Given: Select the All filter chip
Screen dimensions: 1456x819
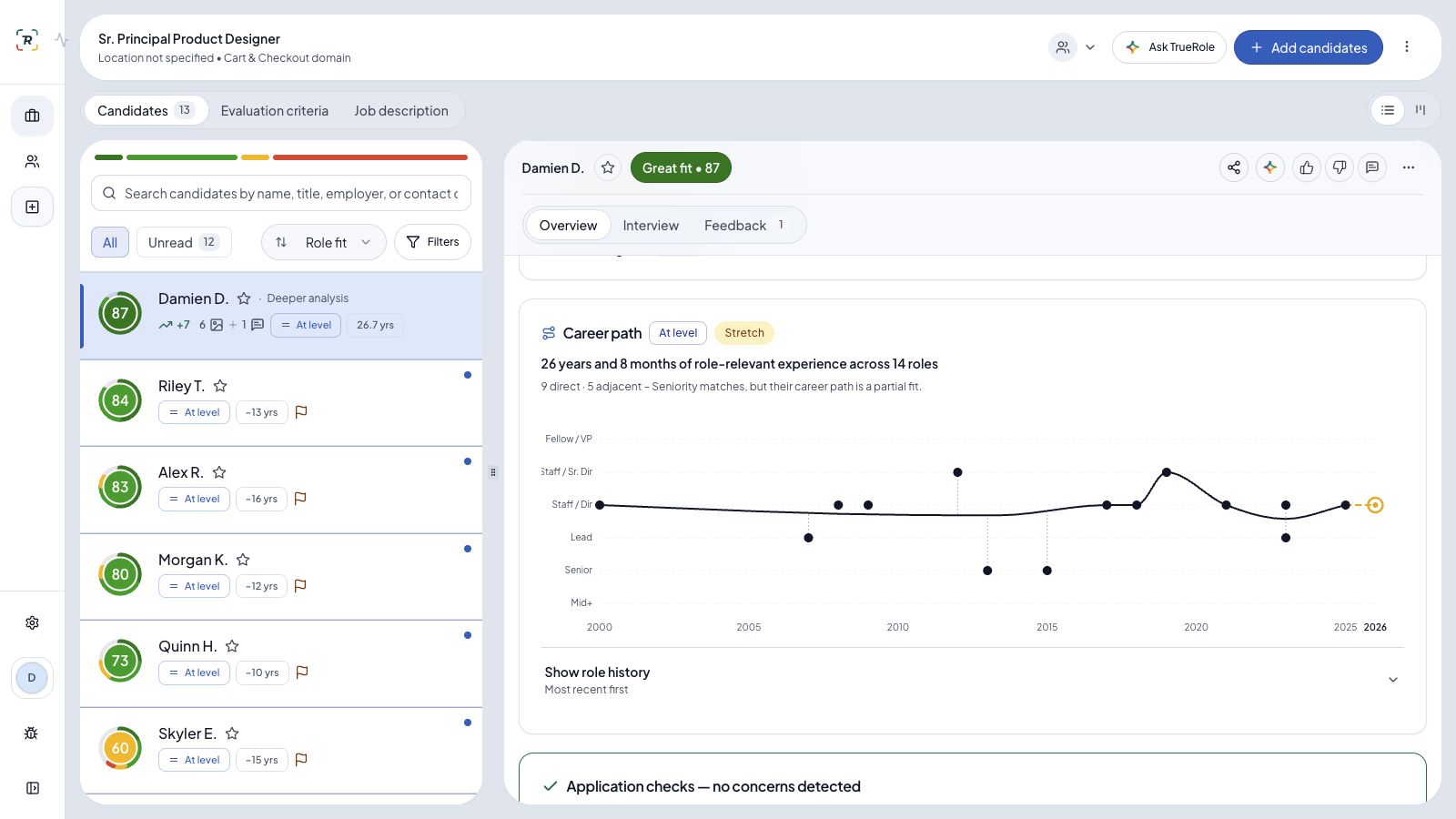Looking at the screenshot, I should point(110,242).
